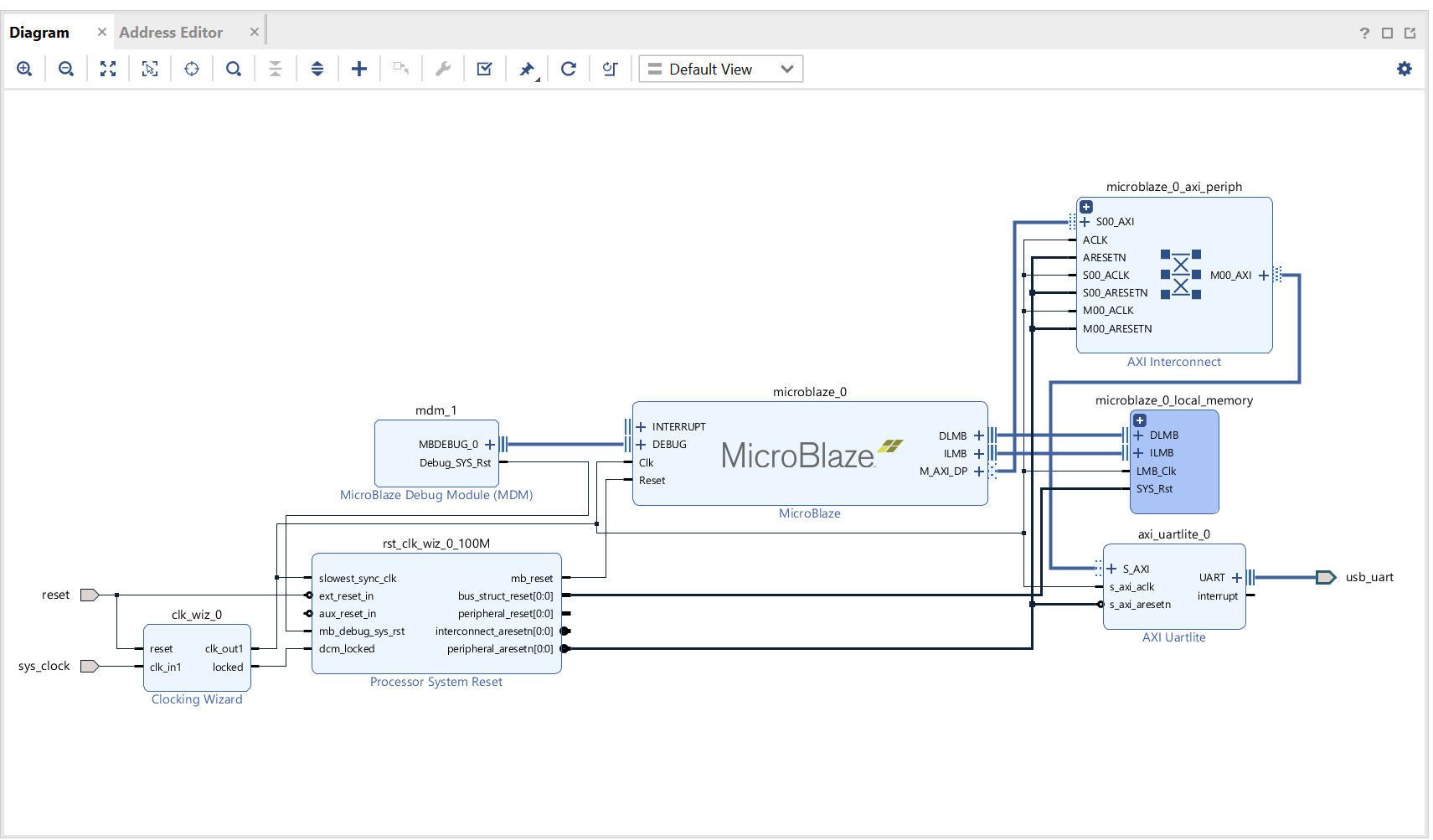Expand the M00_AXI interface pin
Image resolution: width=1433 pixels, height=840 pixels.
click(x=1264, y=276)
